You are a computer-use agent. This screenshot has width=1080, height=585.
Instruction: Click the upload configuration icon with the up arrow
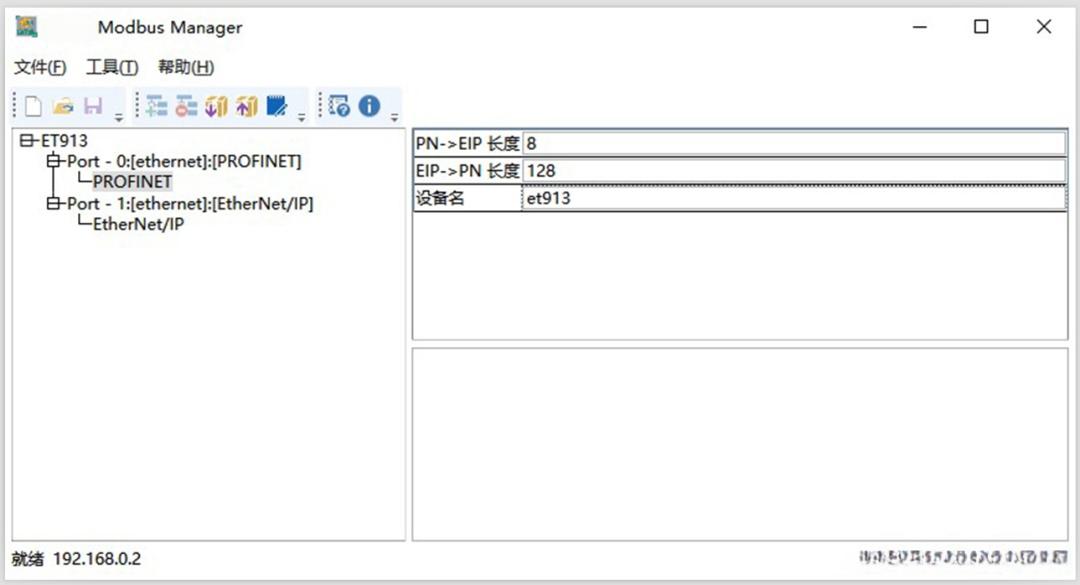[x=247, y=106]
